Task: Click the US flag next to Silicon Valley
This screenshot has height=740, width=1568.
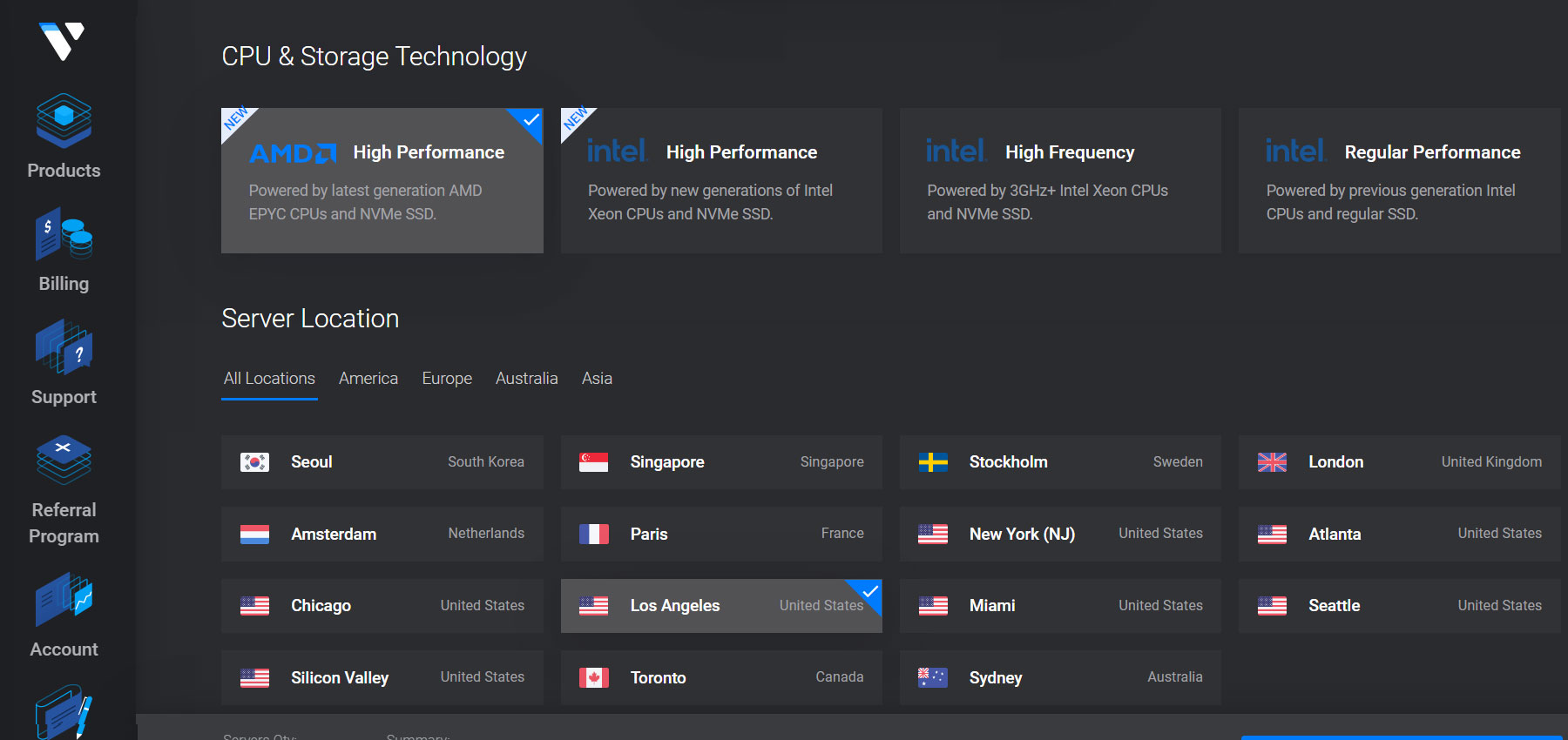Action: pos(254,677)
